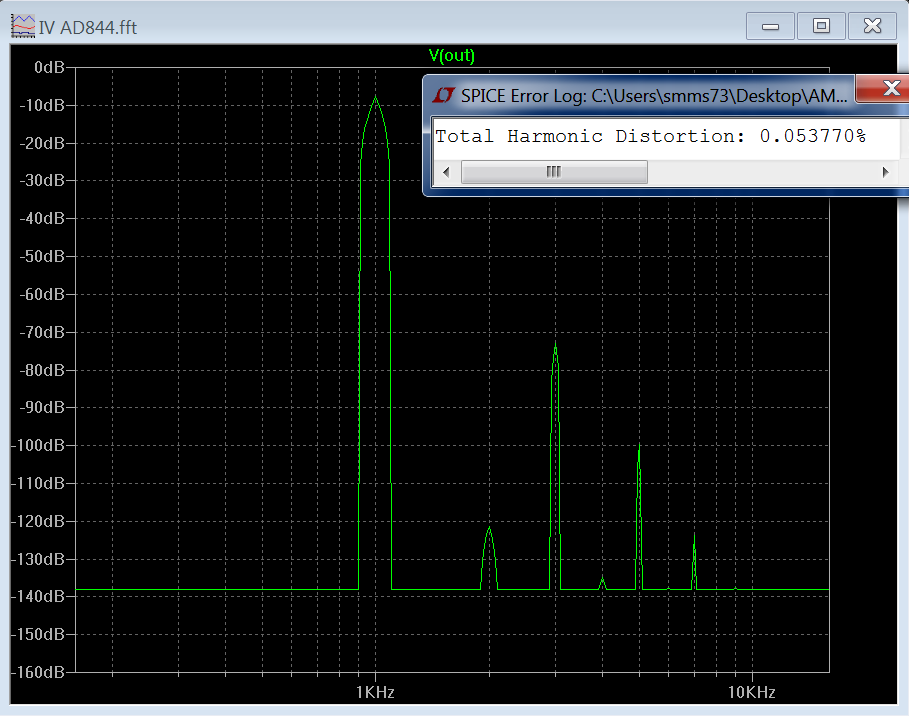Click the fundamental peak tip at 1KHz
909x720 pixels.
[376, 98]
